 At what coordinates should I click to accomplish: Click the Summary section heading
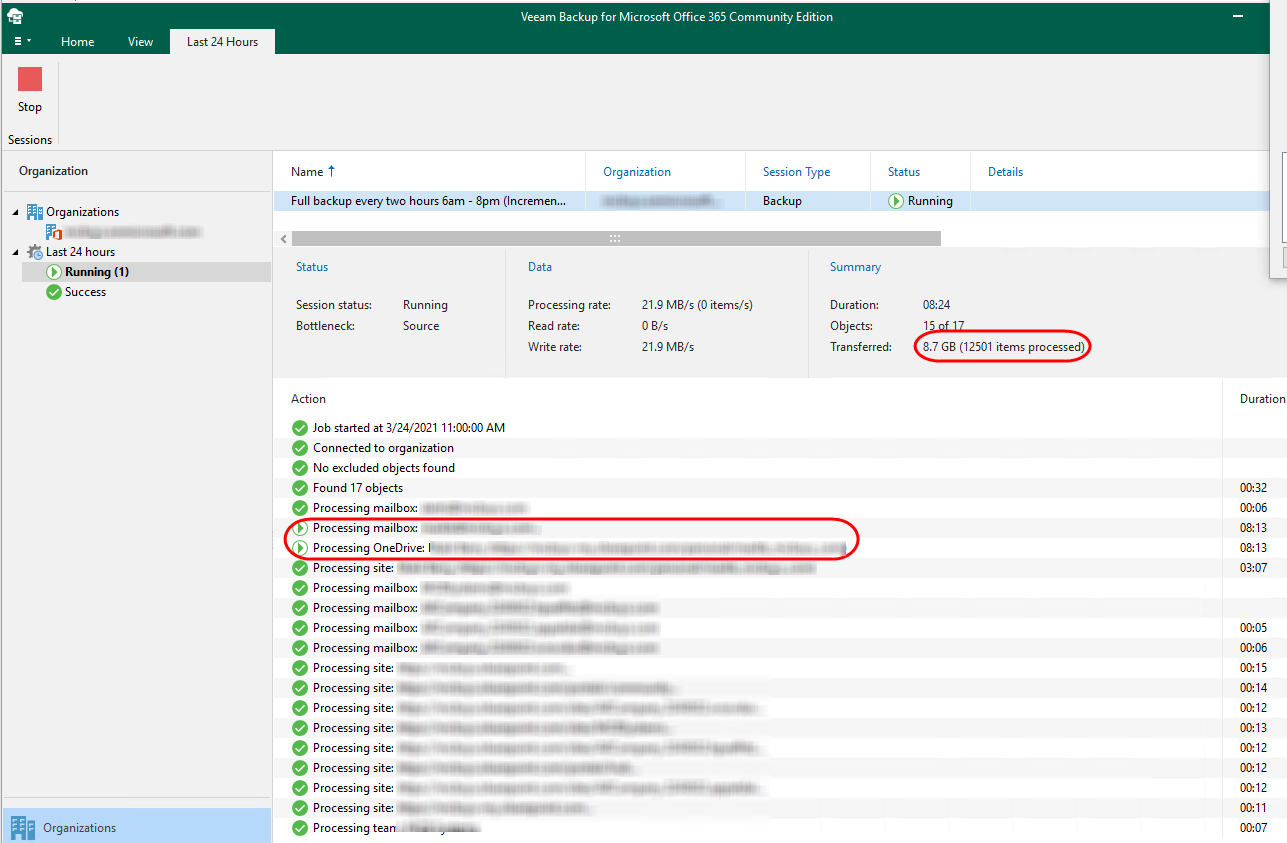coord(855,267)
